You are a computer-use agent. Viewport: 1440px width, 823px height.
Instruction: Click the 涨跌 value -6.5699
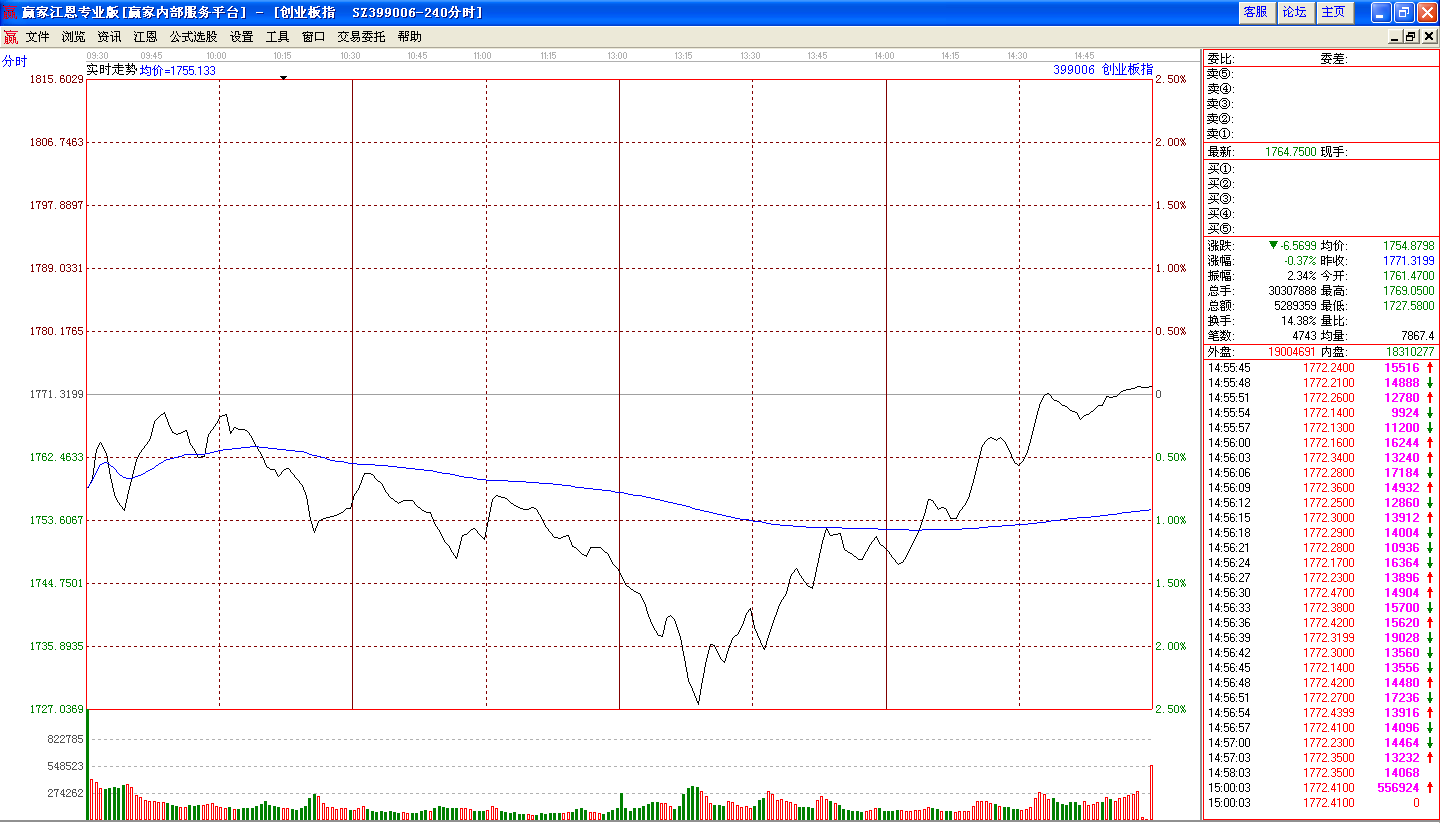tap(1299, 245)
